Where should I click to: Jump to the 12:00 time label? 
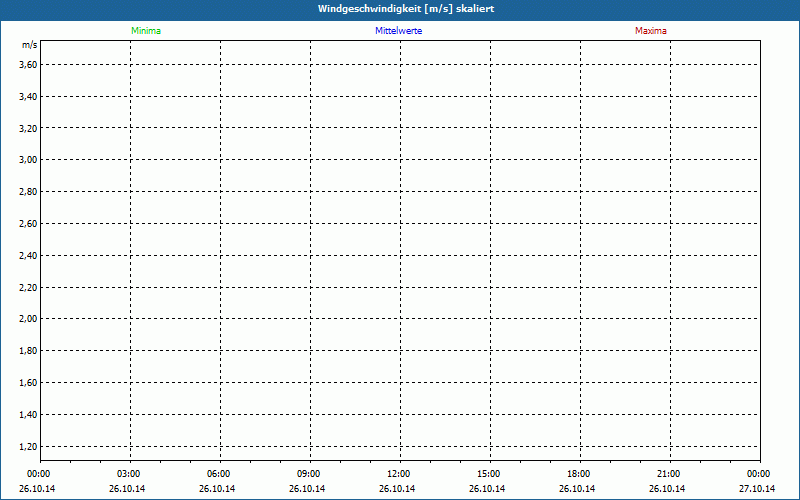[399, 474]
